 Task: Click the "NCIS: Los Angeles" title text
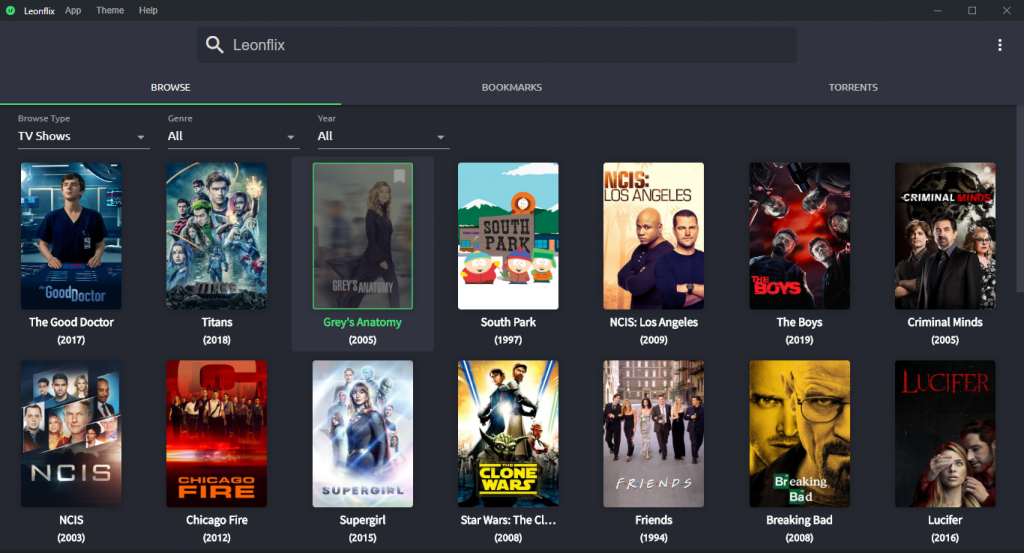654,322
